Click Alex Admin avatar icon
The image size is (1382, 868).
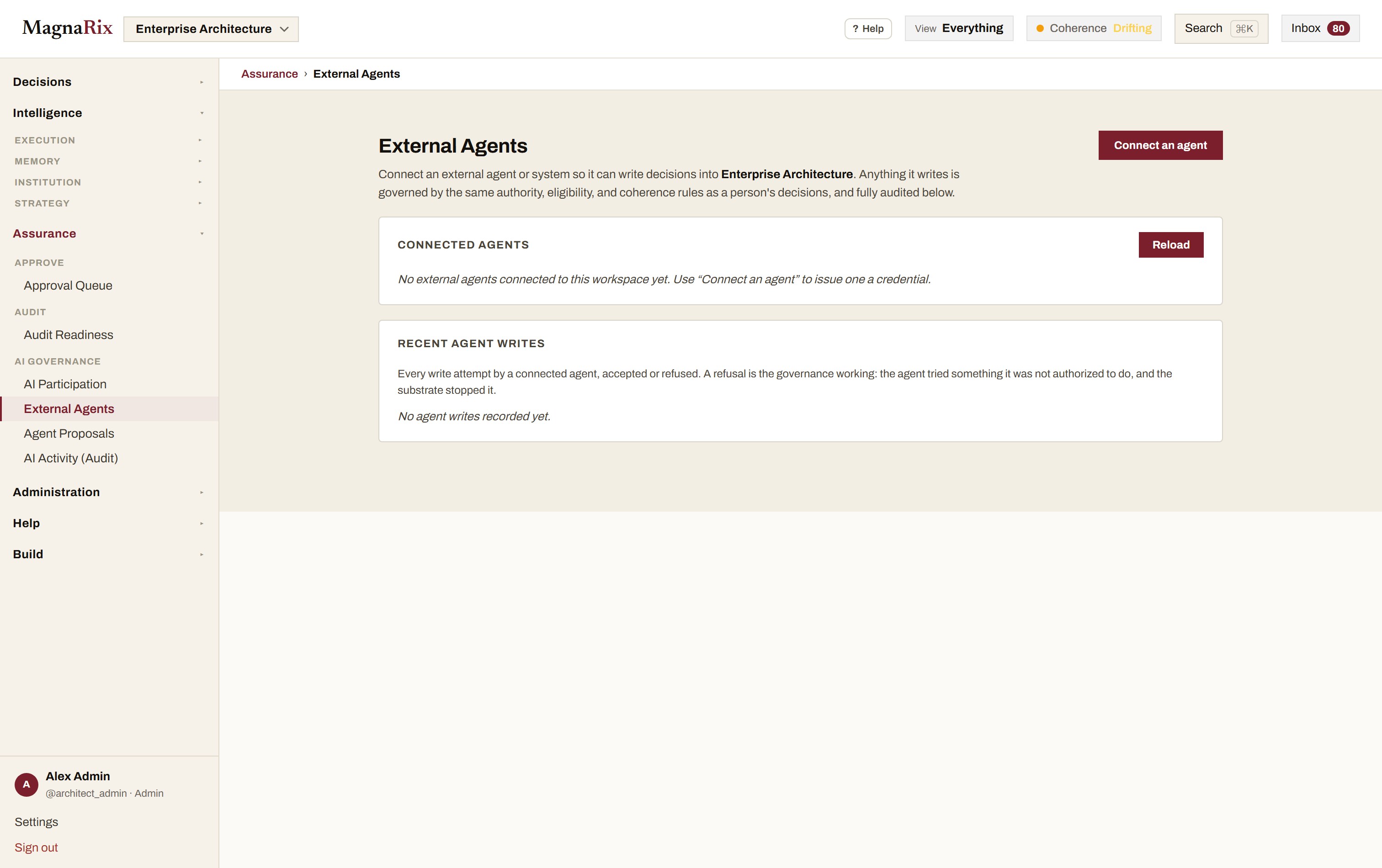pyautogui.click(x=27, y=784)
